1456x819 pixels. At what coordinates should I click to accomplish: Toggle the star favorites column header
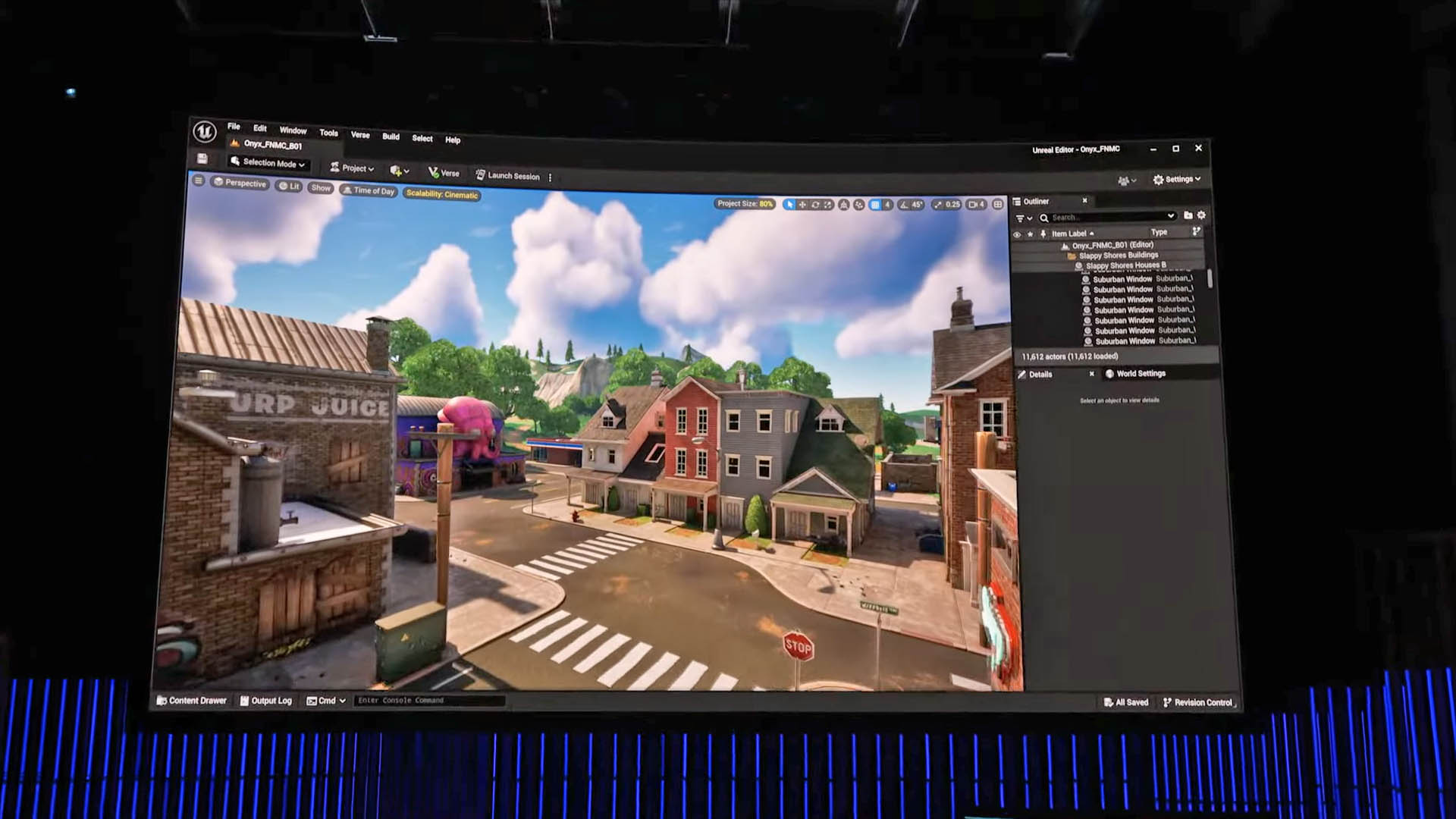click(x=1030, y=234)
